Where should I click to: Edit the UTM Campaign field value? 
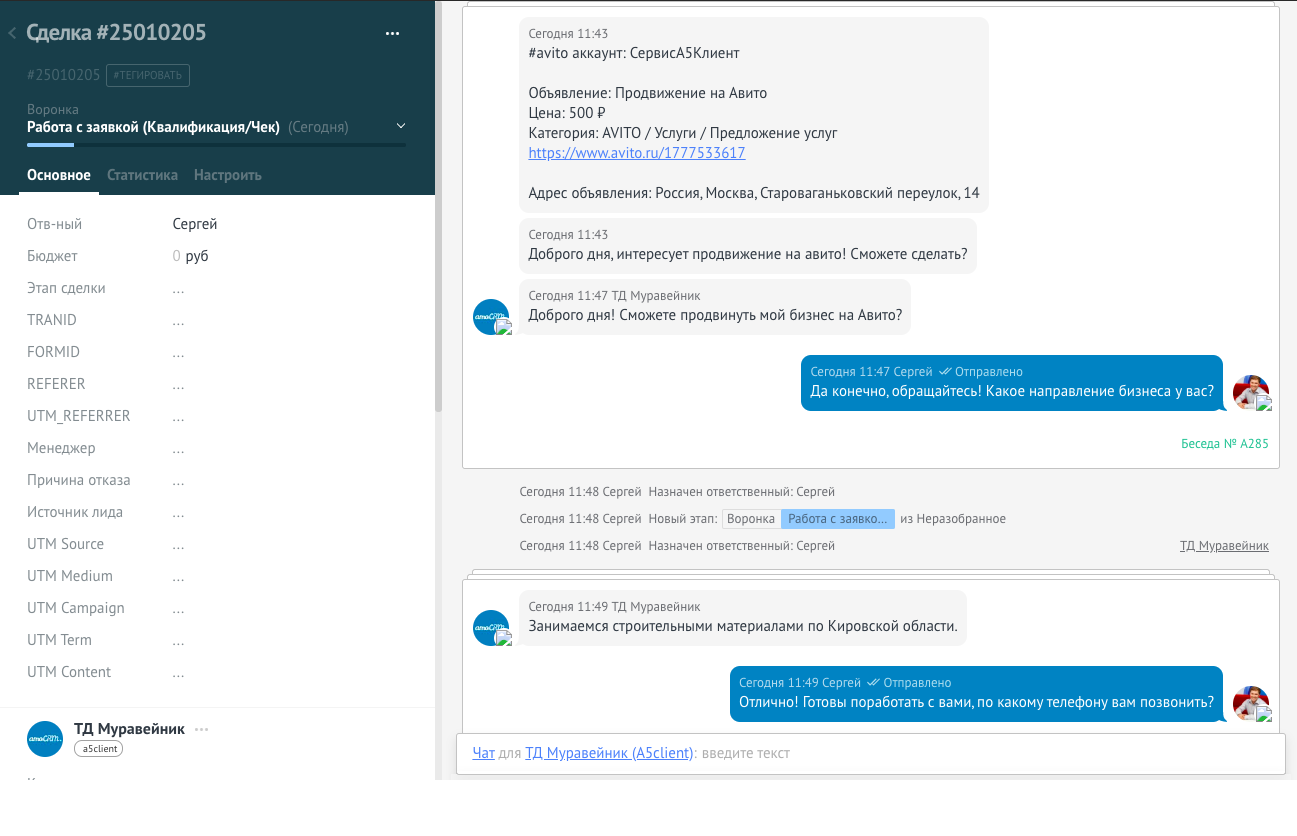click(178, 609)
